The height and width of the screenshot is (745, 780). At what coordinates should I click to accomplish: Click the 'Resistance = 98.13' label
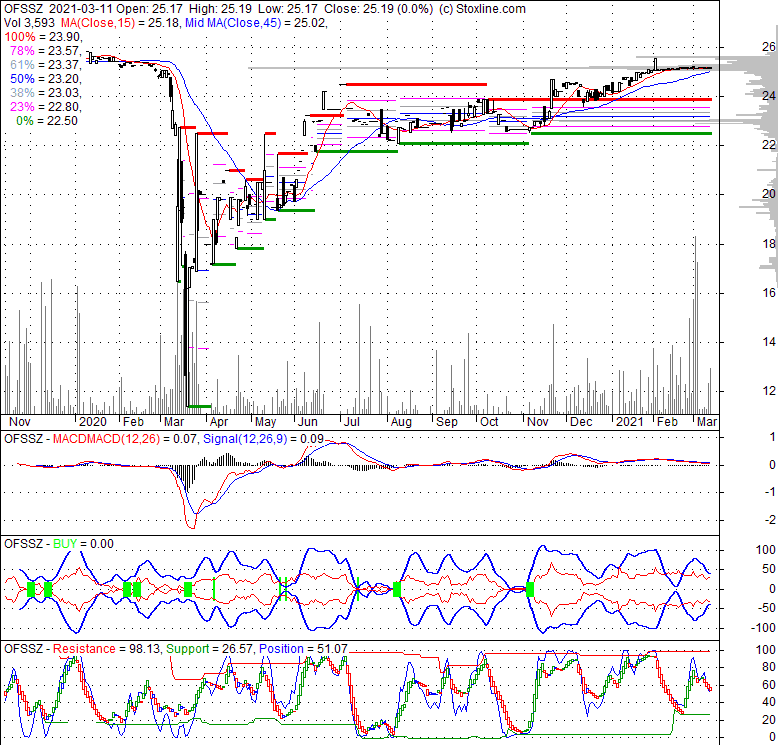tap(107, 649)
